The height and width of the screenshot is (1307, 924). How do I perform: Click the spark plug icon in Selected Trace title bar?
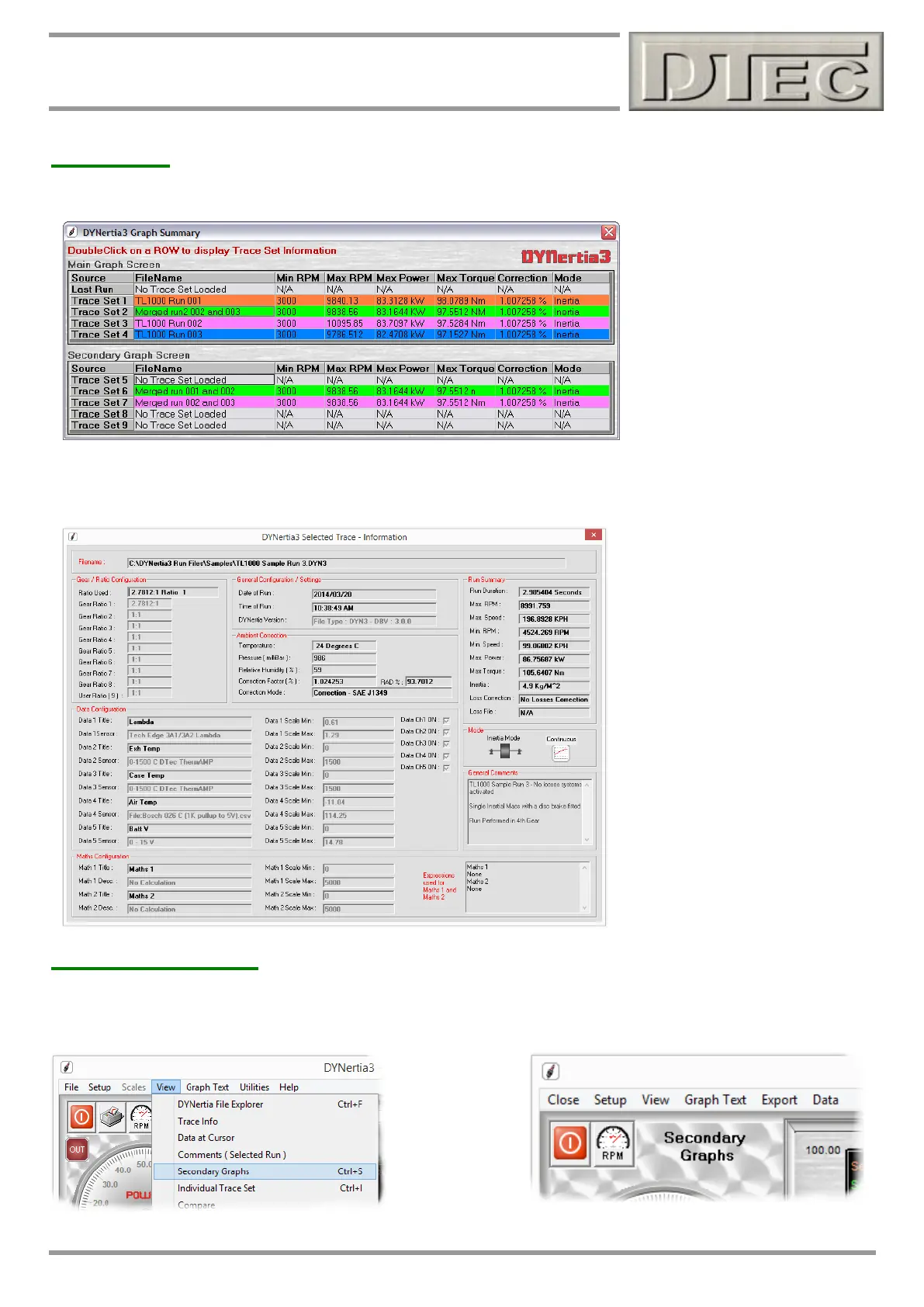(x=73, y=536)
